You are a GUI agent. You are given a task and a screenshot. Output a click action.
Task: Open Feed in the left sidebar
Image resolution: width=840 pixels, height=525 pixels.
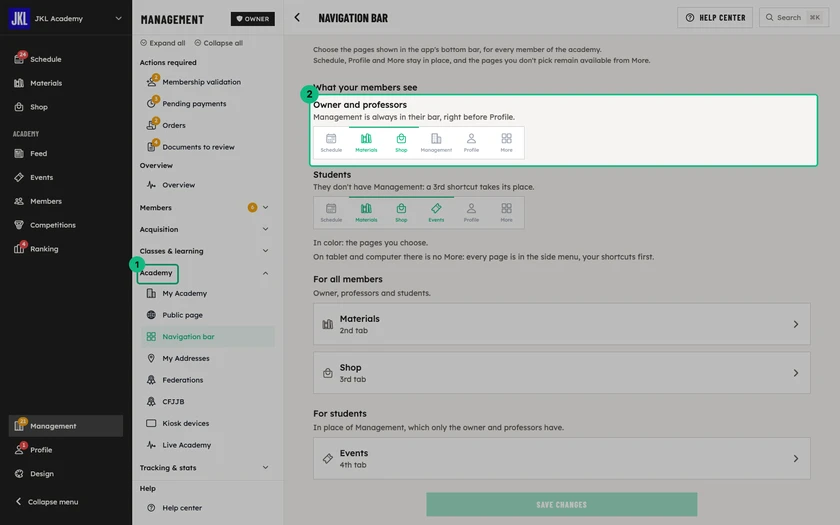65,153
